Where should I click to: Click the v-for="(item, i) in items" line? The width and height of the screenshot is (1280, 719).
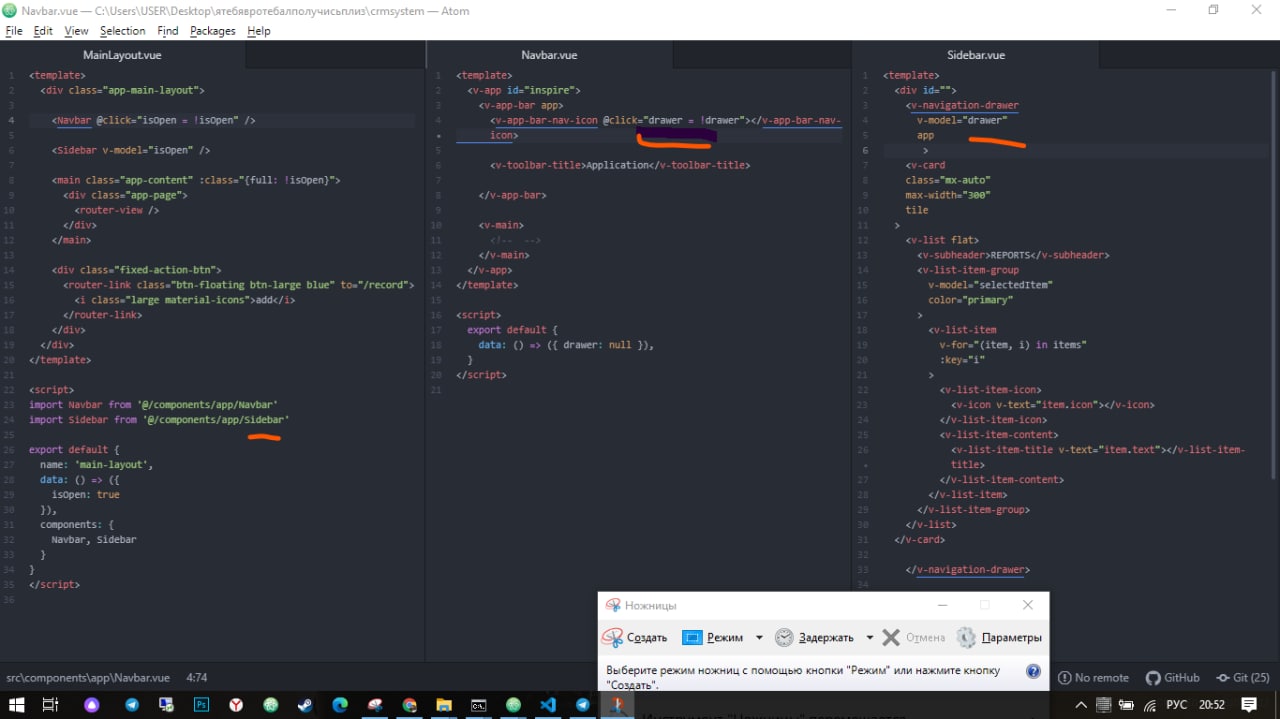[x=1013, y=345]
